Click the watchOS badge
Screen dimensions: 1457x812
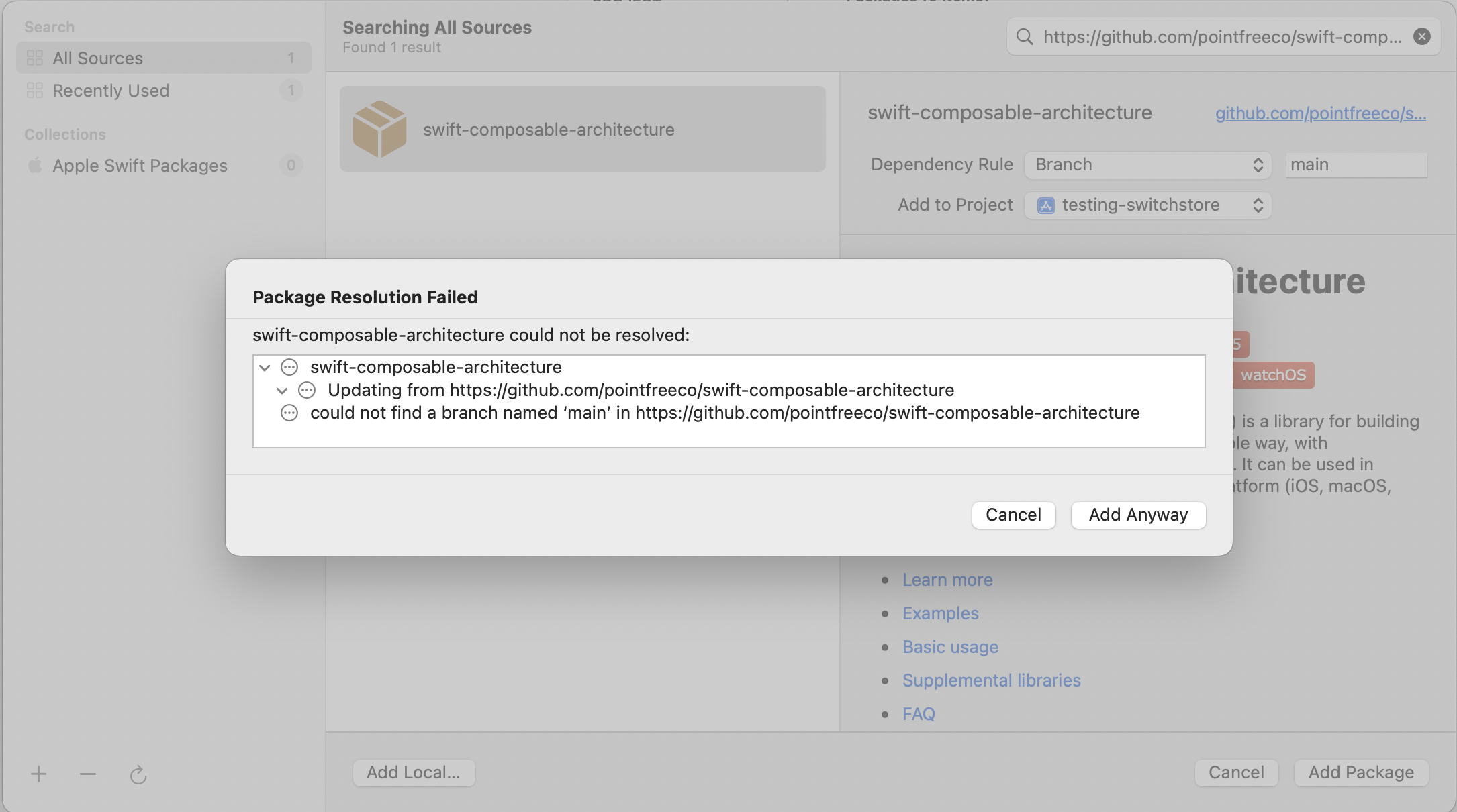(x=1273, y=375)
